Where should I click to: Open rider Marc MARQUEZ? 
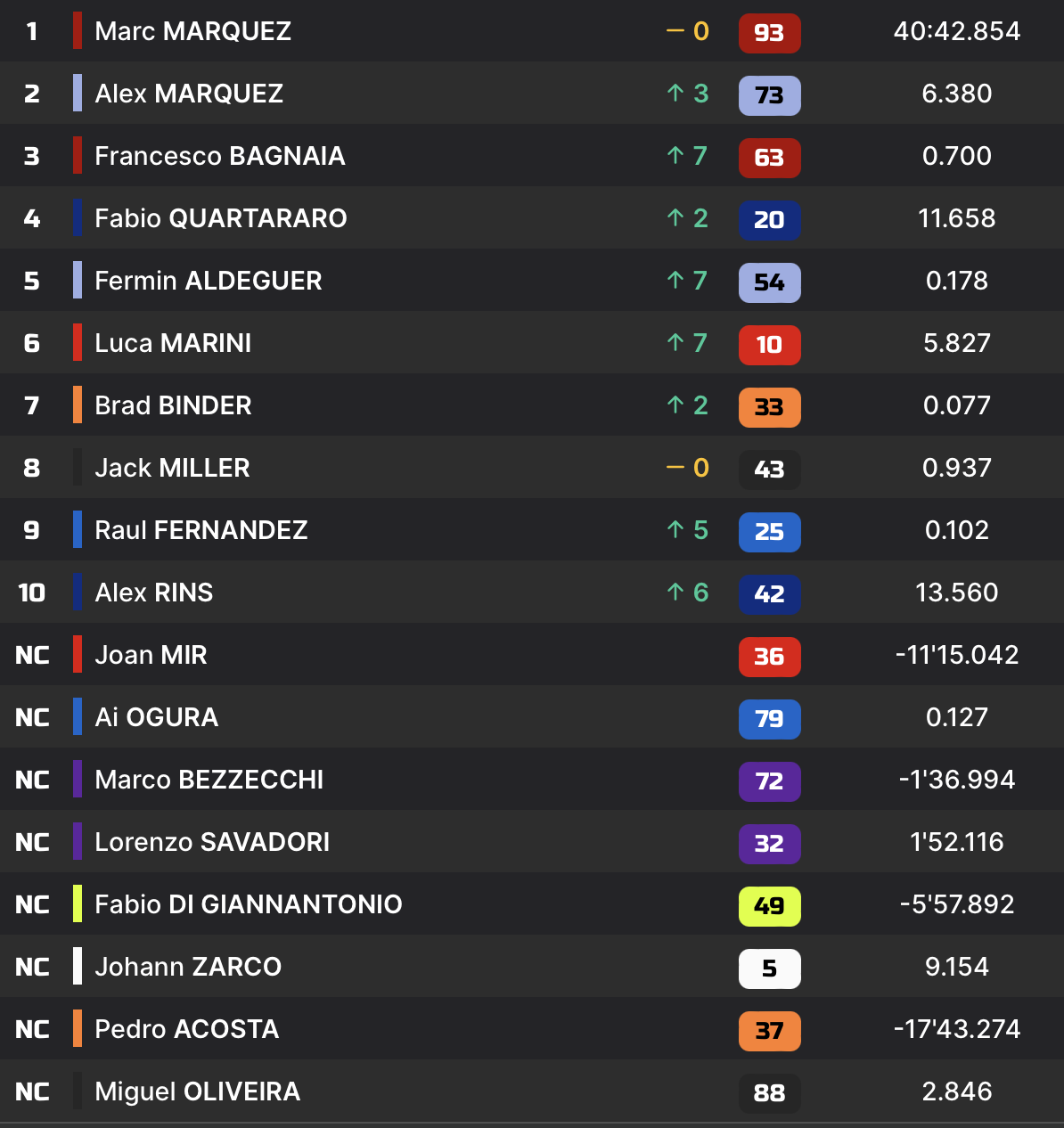(193, 31)
